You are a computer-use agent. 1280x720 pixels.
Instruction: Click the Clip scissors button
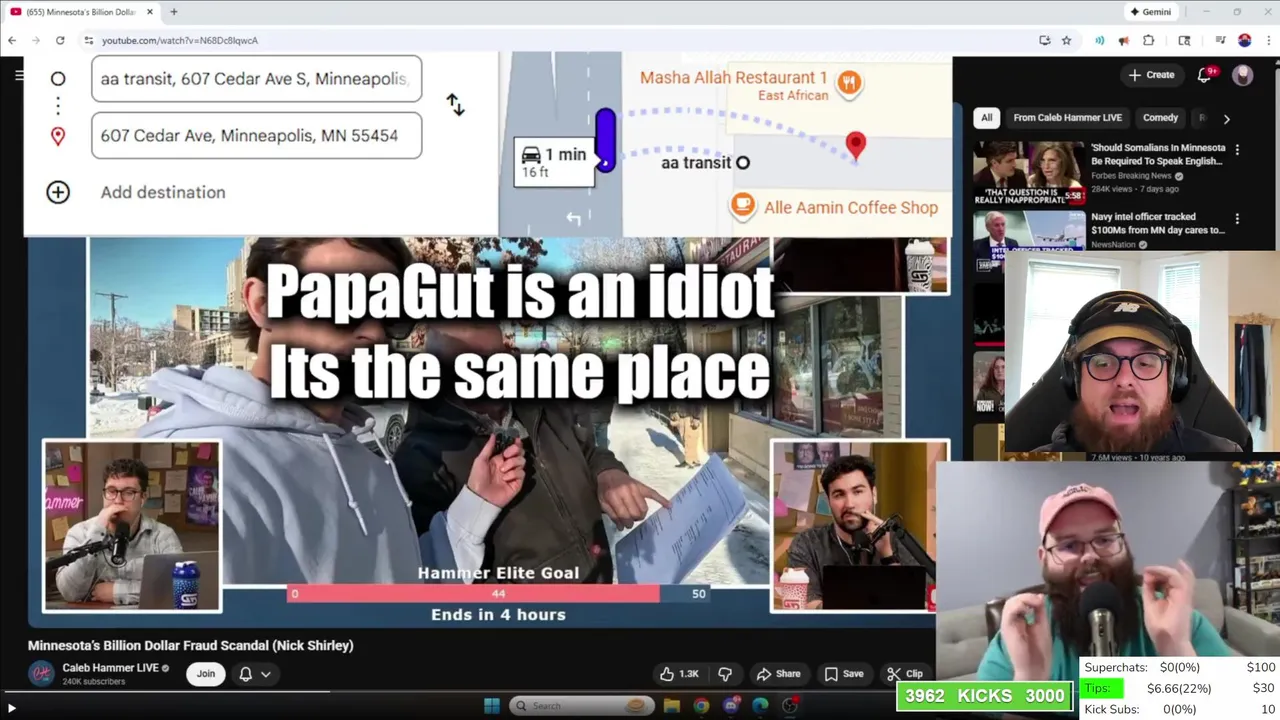904,674
